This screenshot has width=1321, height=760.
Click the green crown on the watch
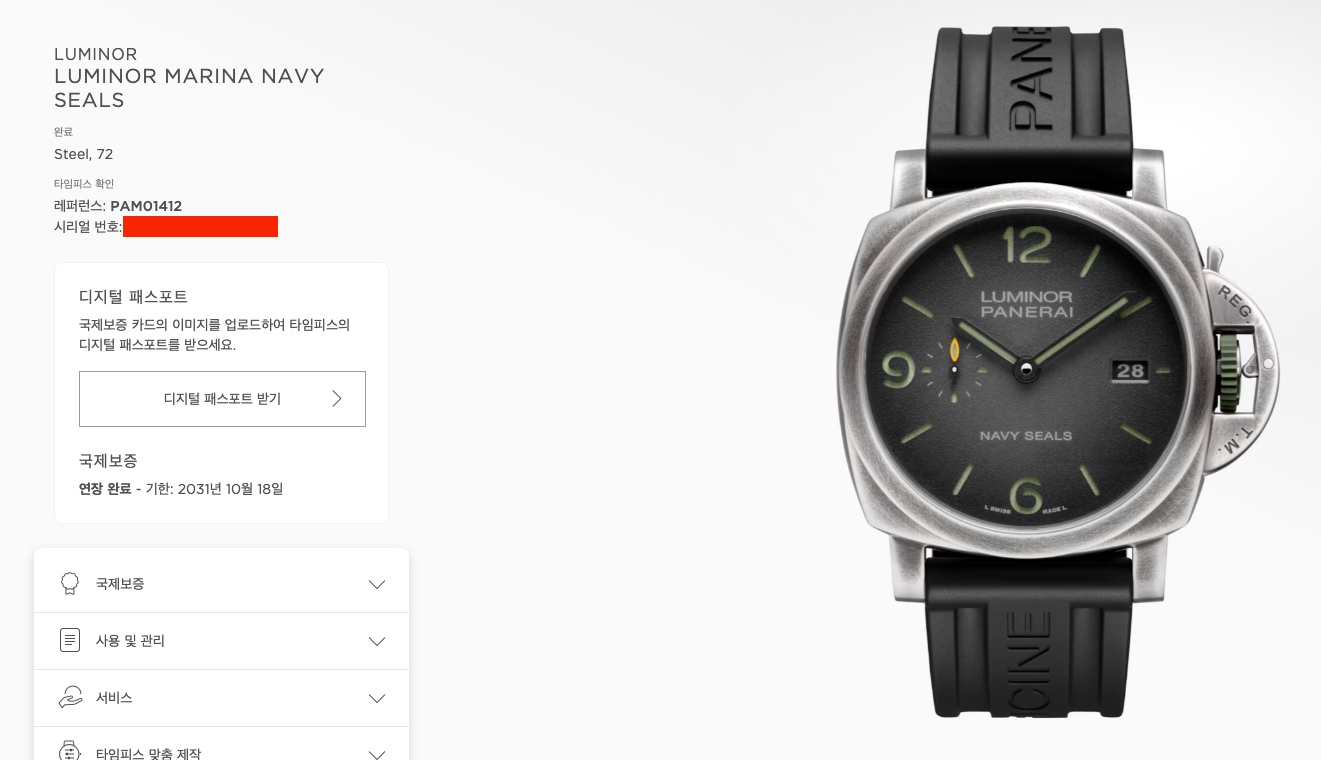[x=1230, y=373]
